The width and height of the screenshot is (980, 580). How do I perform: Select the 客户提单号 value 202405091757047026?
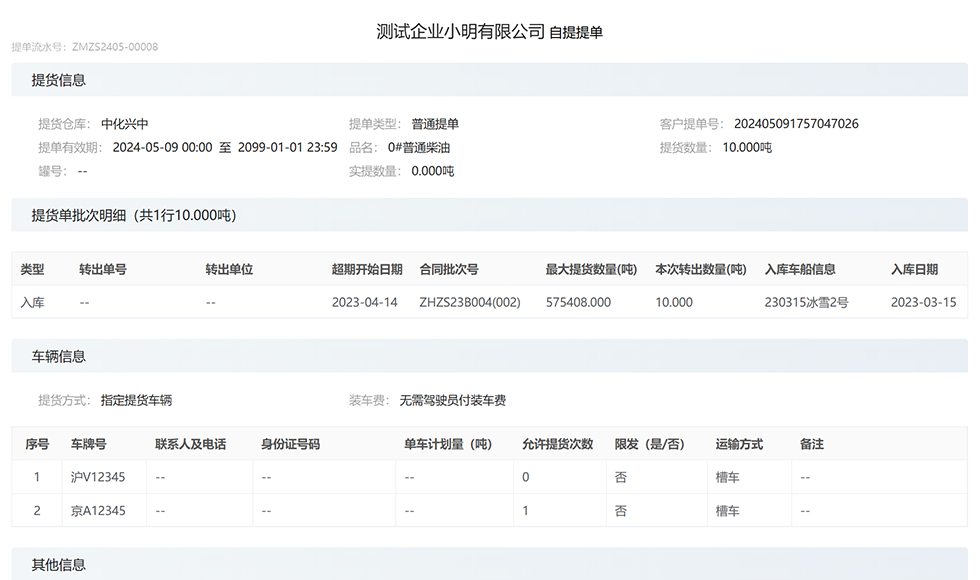(796, 124)
